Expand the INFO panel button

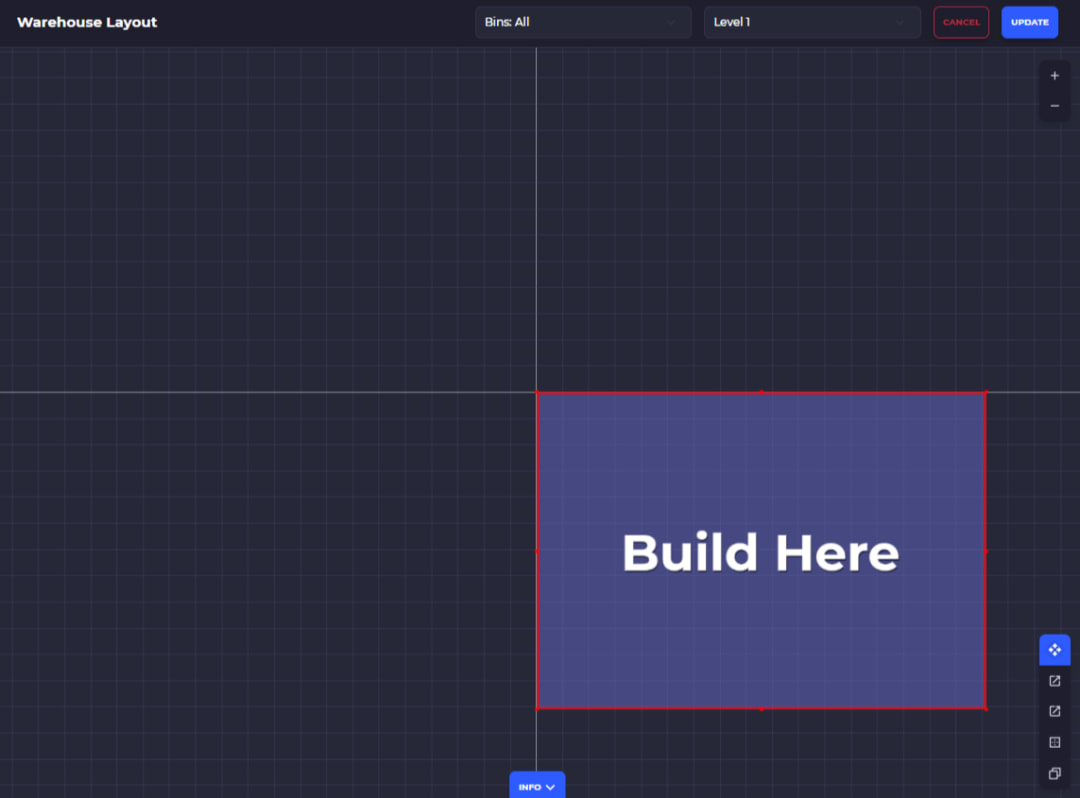click(537, 786)
